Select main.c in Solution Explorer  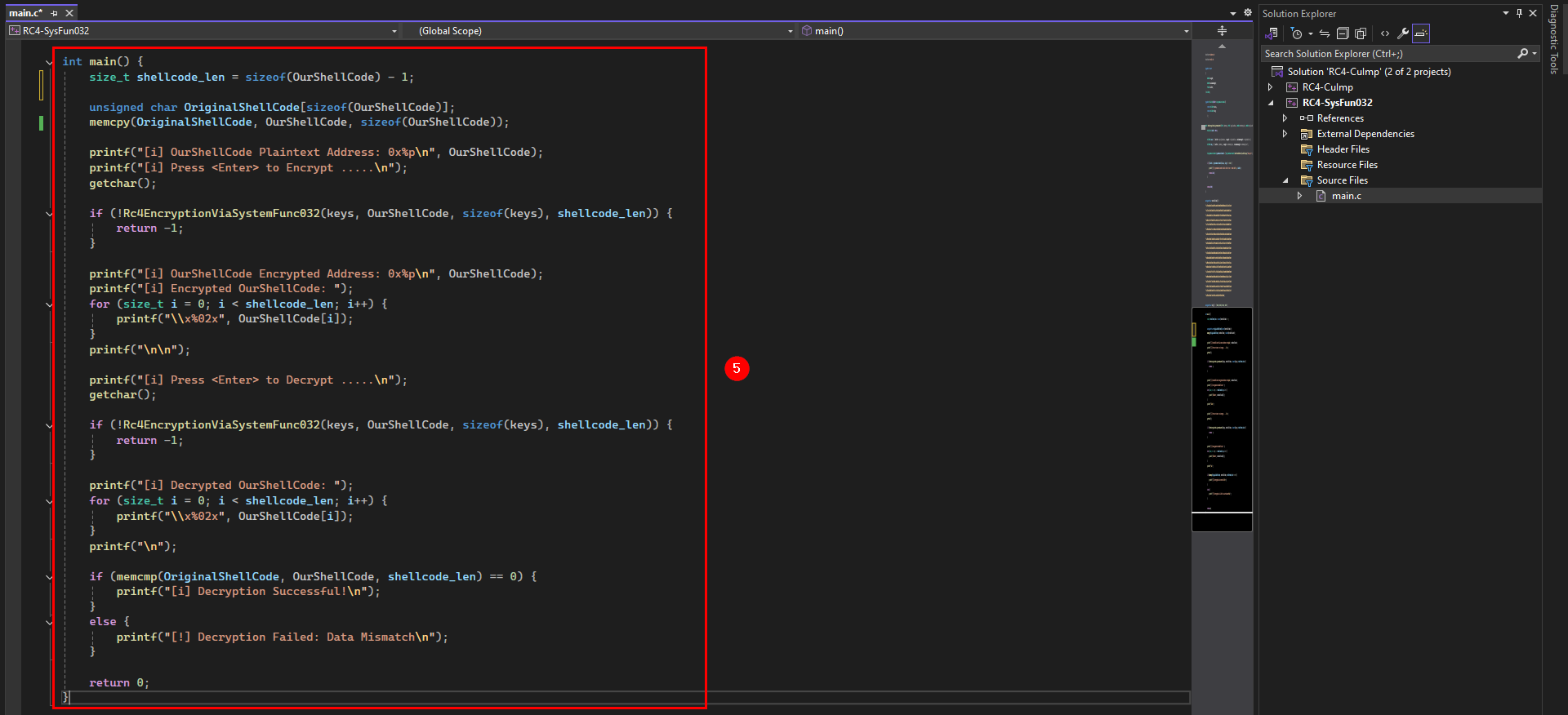click(1347, 196)
